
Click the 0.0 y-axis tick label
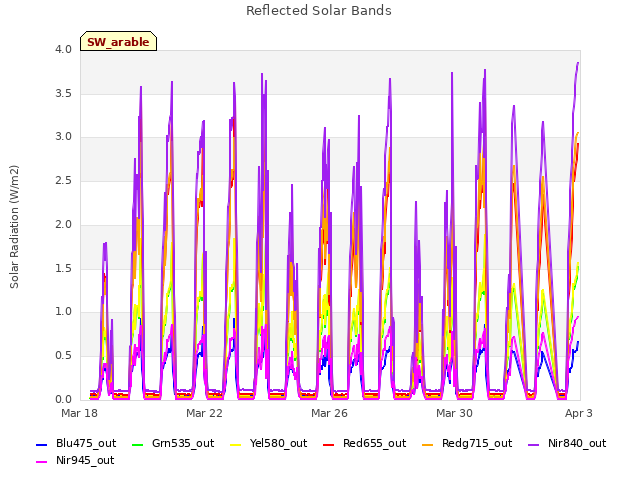click(64, 399)
